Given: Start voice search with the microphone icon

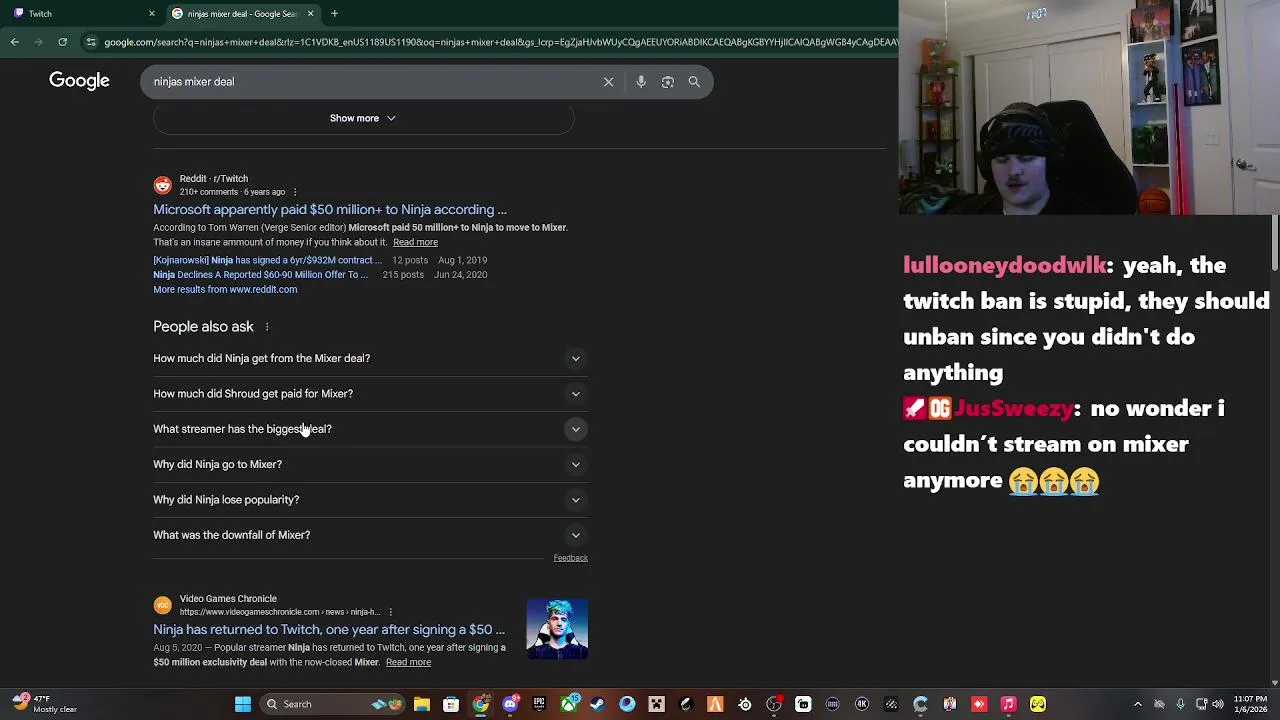Looking at the screenshot, I should click(641, 82).
